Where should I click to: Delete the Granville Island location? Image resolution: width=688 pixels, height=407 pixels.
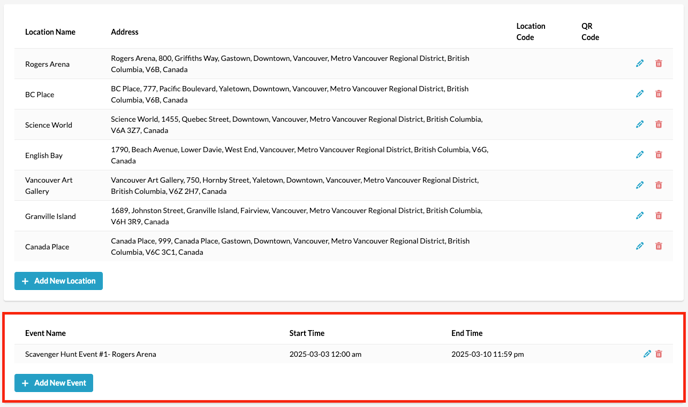pyautogui.click(x=659, y=216)
